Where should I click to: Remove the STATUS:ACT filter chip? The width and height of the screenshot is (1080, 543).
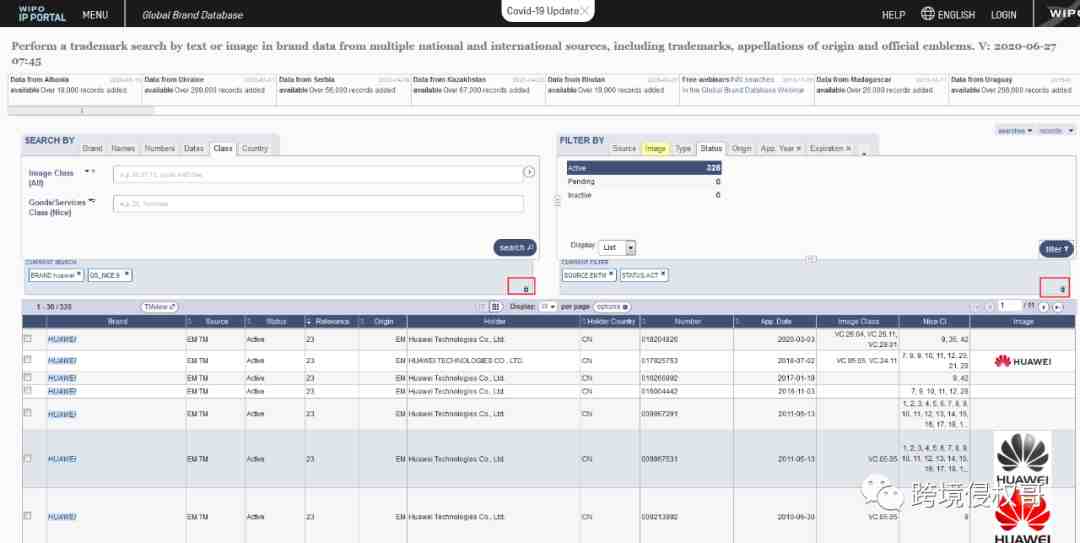(663, 275)
